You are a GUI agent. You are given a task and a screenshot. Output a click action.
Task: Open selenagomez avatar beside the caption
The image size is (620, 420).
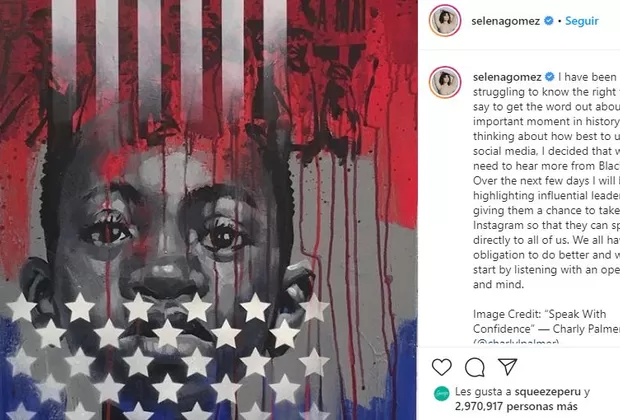point(445,82)
